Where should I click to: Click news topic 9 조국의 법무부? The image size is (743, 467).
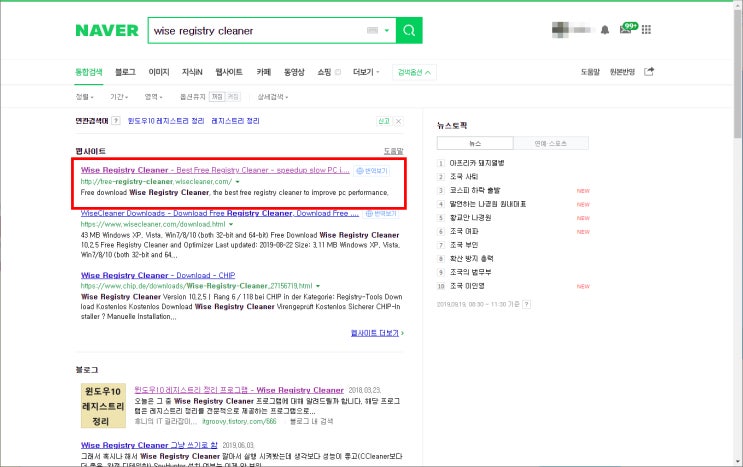click(x=471, y=272)
